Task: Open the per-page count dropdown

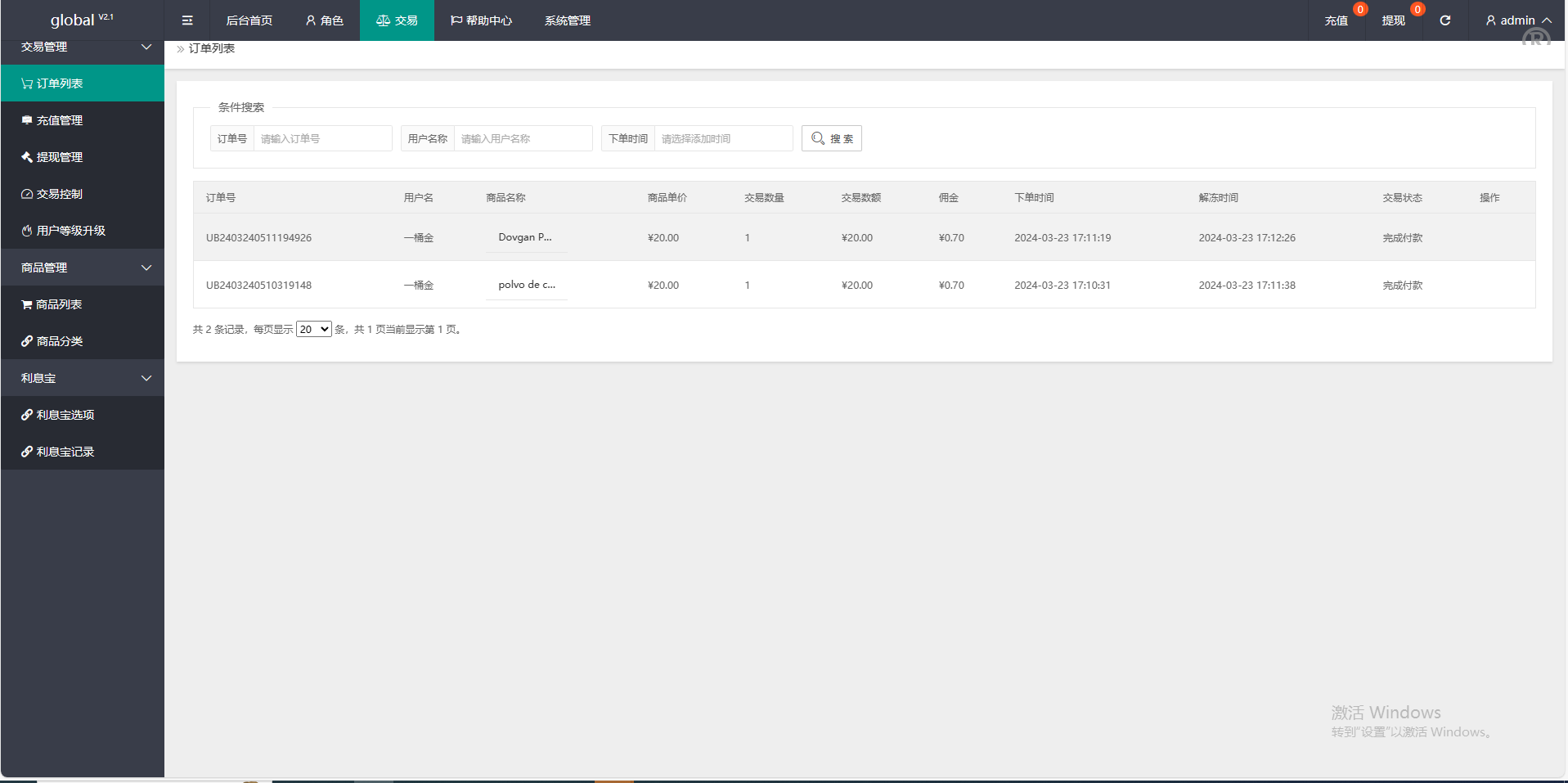Action: 313,330
